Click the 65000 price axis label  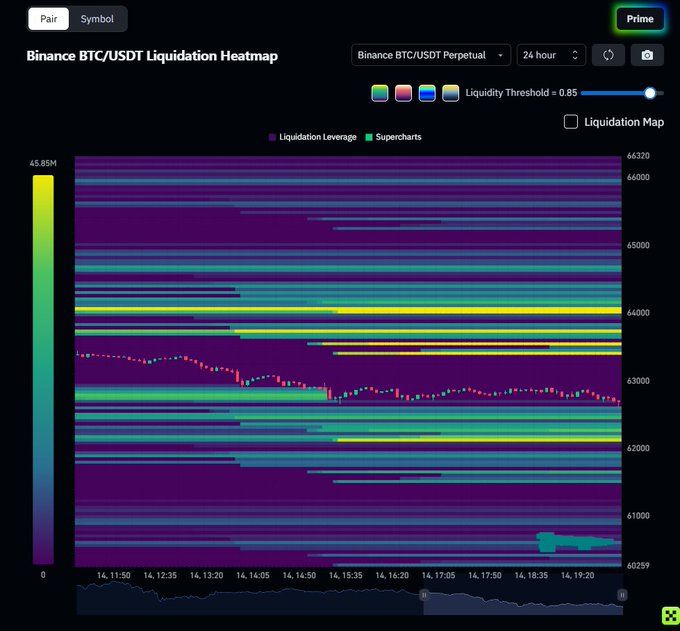pyautogui.click(x=638, y=245)
